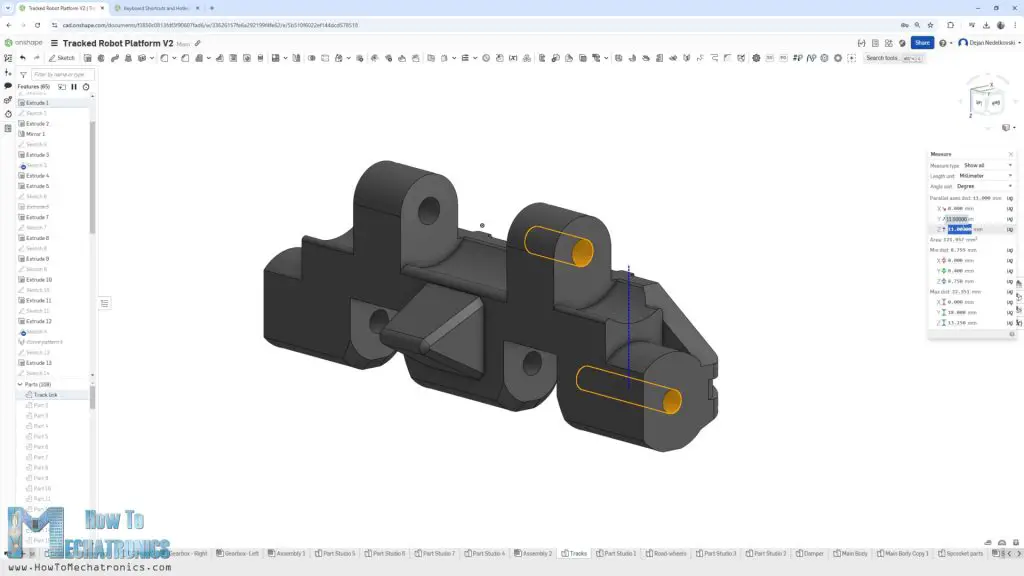
Task: Click the Redo arrow icon
Action: click(x=37, y=58)
